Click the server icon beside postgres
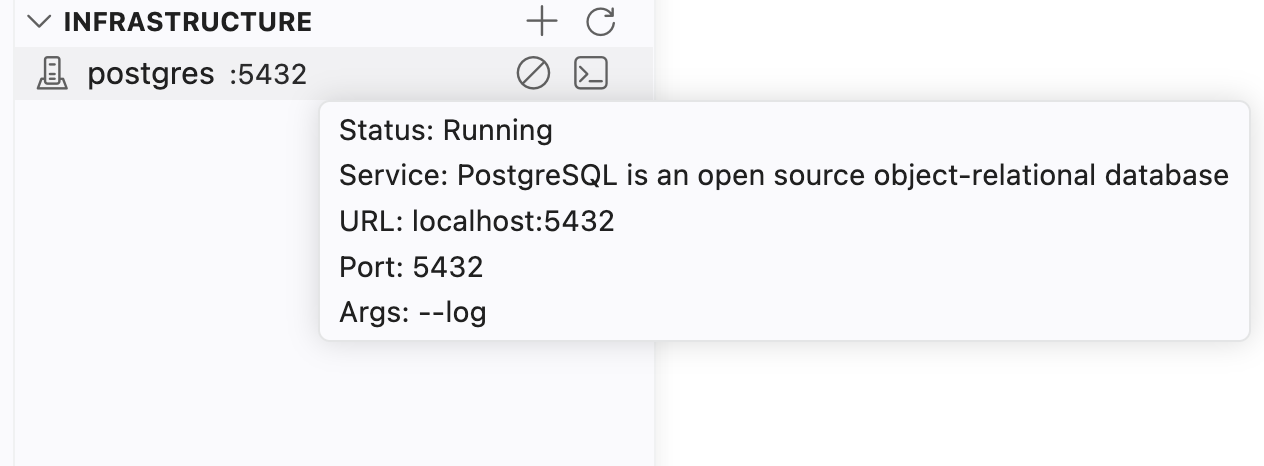 [x=52, y=74]
